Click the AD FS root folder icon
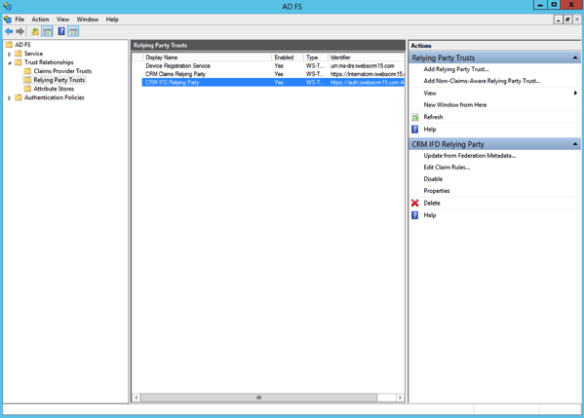Screen dimensions: 584x418 click(9, 45)
